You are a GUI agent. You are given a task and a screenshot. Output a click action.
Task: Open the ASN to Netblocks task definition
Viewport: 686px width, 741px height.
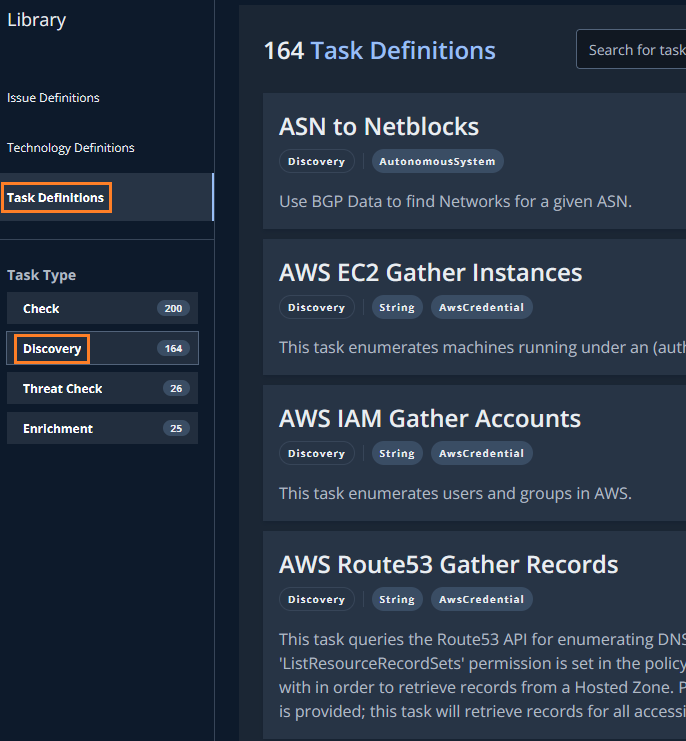[379, 127]
